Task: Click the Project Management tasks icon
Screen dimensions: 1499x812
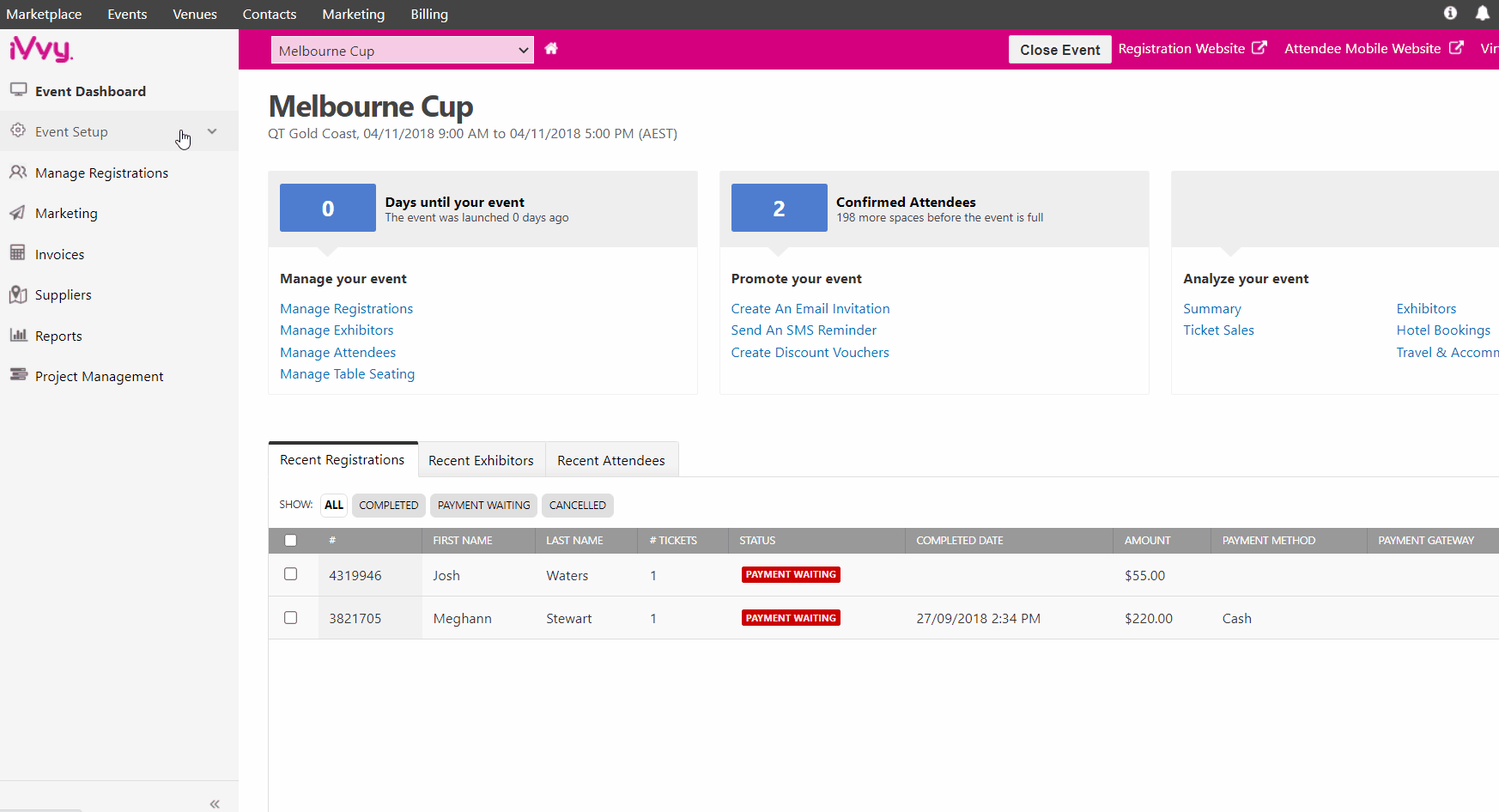Action: (18, 374)
